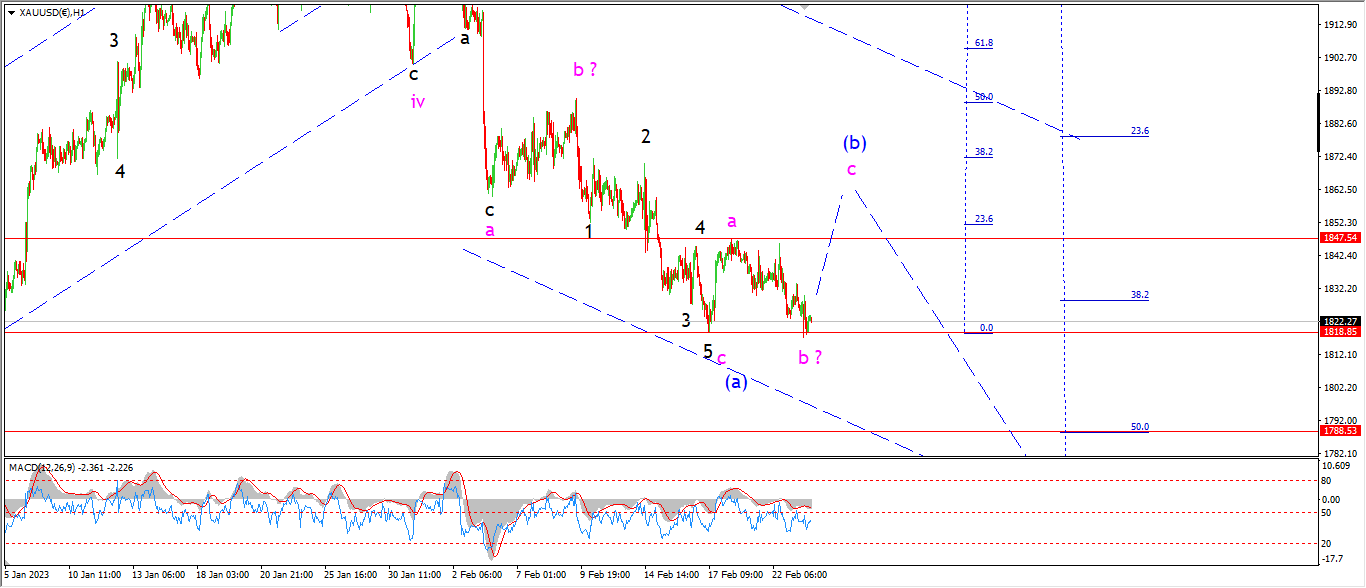Viewport: 1366px width, 588px height.
Task: Select the black wave 2 label
Action: (646, 136)
